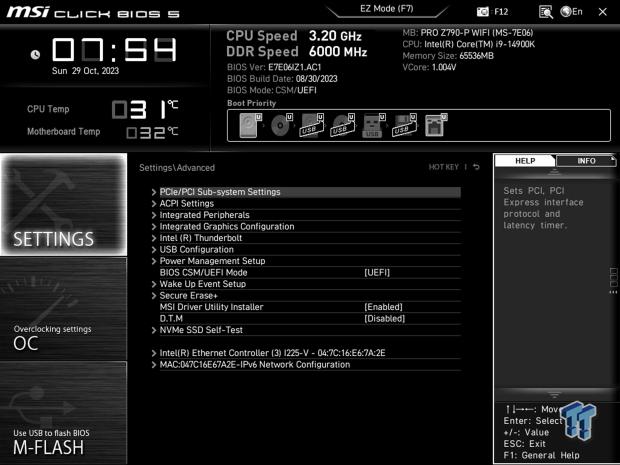Expand Power Management Setup
Screen dimensions: 620x465
click(306, 261)
